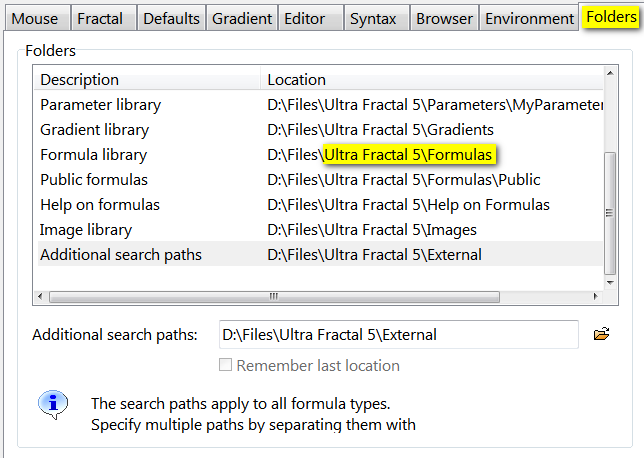This screenshot has height=458, width=644.
Task: Click the Ultra Fractal 5\Gradients location
Action: pyautogui.click(x=380, y=130)
